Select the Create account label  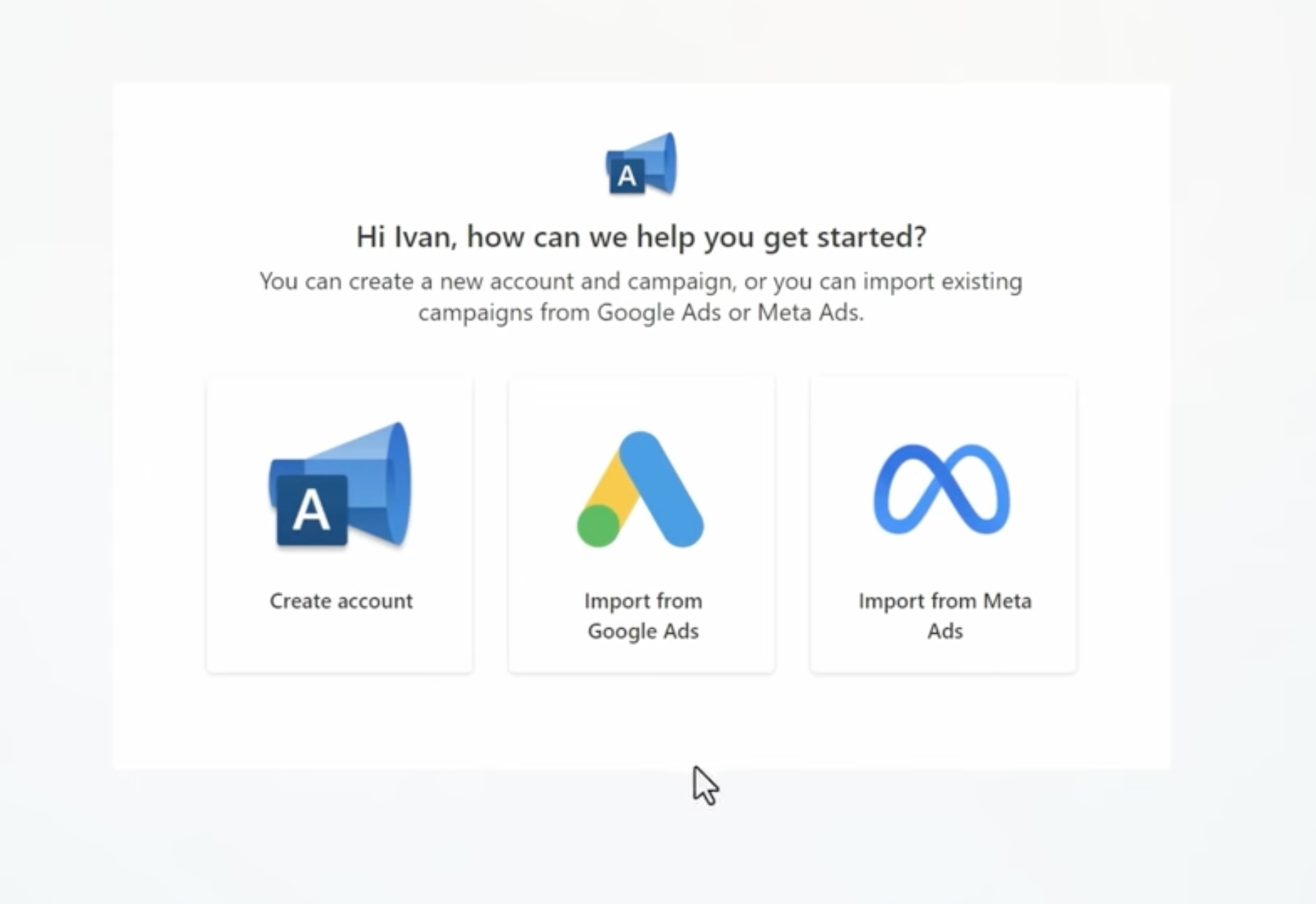tap(341, 601)
